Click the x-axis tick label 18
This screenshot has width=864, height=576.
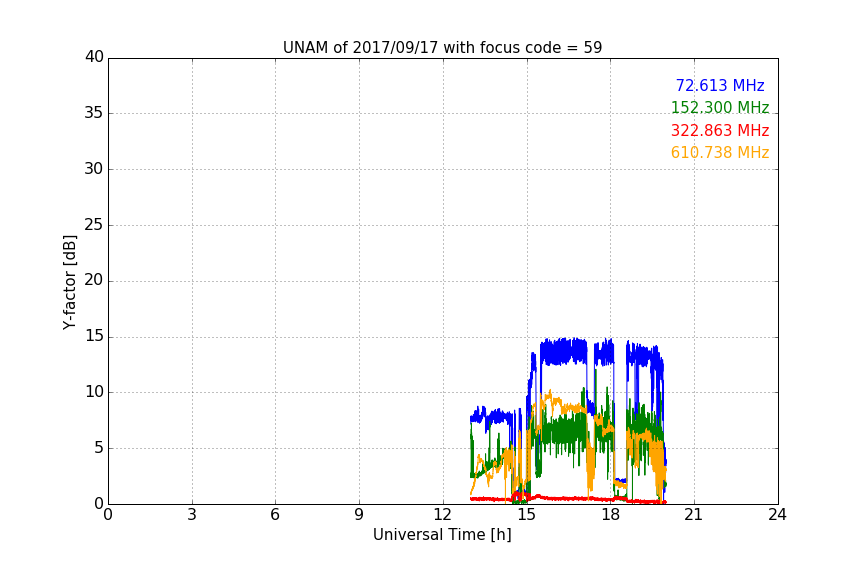[611, 515]
